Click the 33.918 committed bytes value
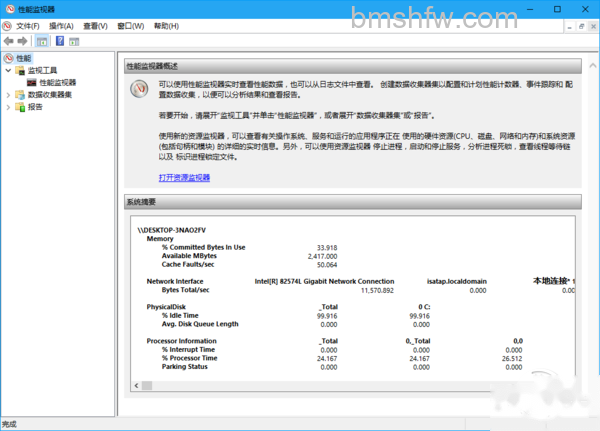 pos(327,248)
